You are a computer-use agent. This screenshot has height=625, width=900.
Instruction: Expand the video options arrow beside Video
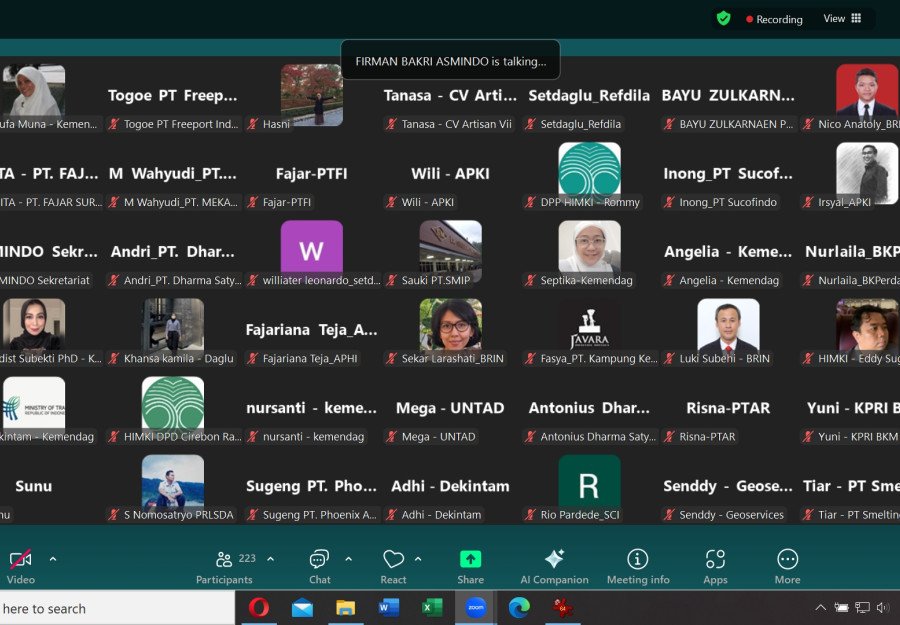coord(53,558)
